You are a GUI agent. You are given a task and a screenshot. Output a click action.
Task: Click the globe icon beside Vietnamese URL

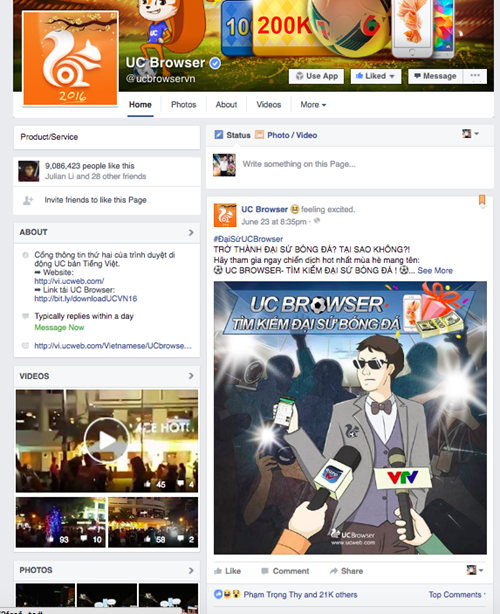(x=25, y=345)
